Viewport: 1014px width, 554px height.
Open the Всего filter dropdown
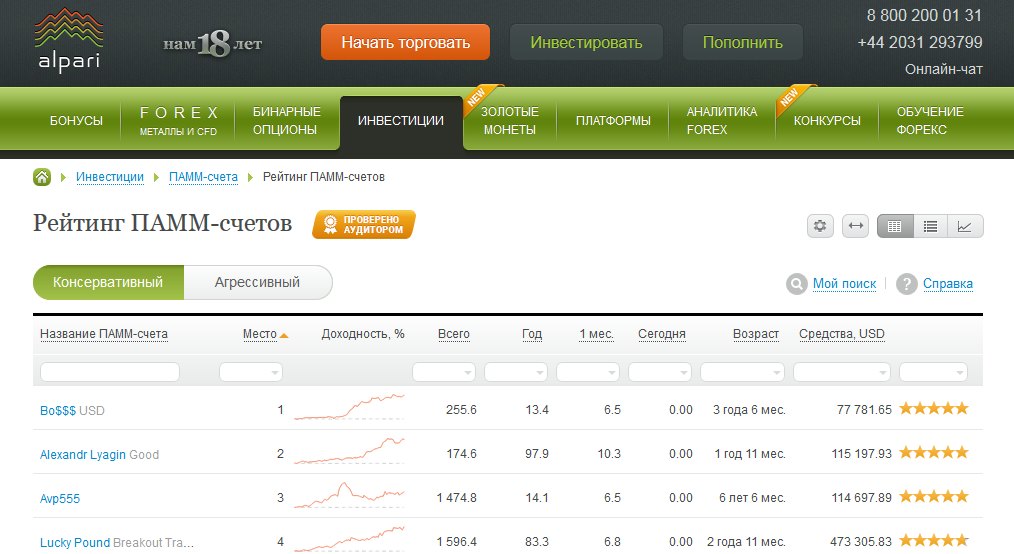(444, 372)
